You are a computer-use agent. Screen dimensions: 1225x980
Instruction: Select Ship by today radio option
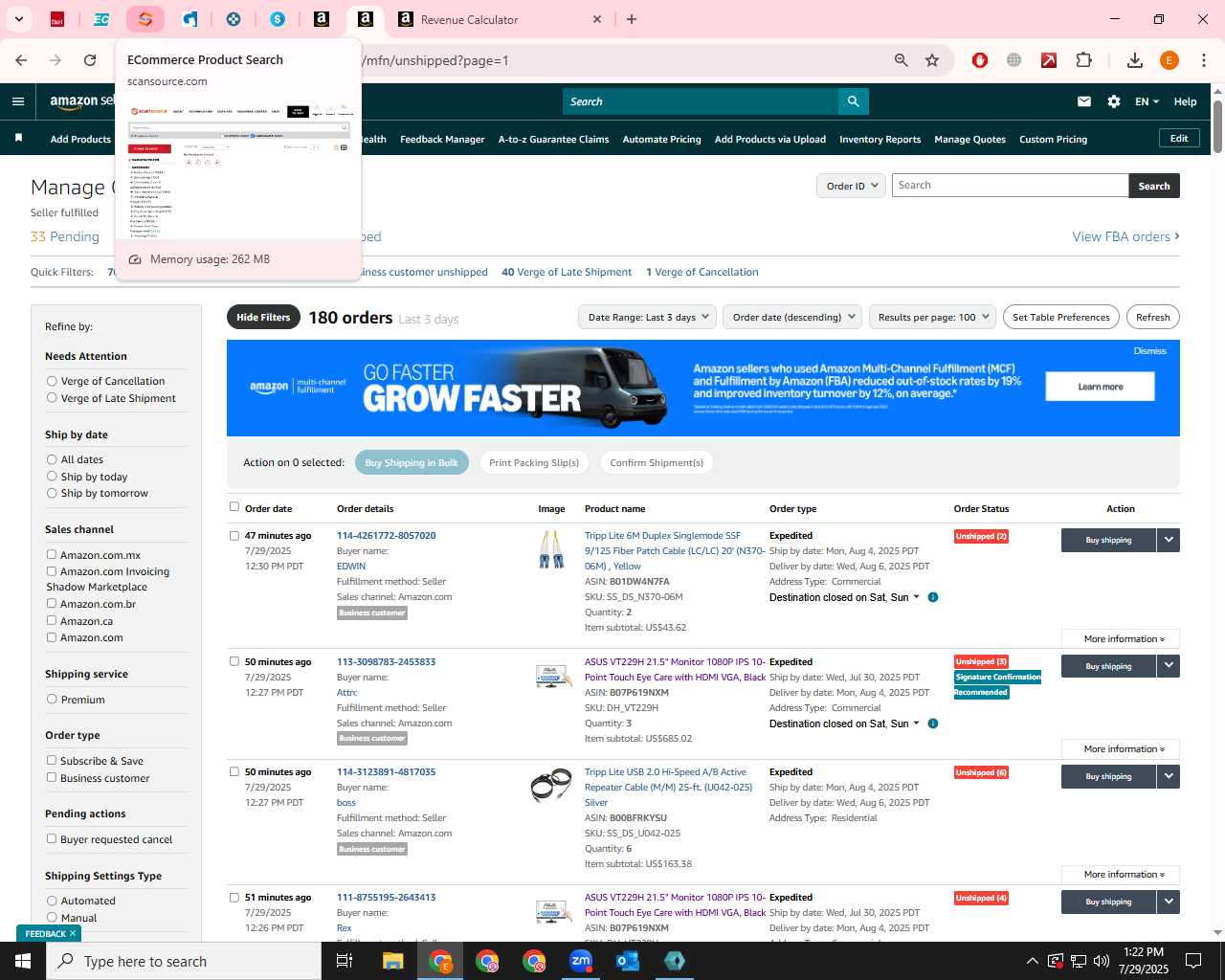(52, 476)
